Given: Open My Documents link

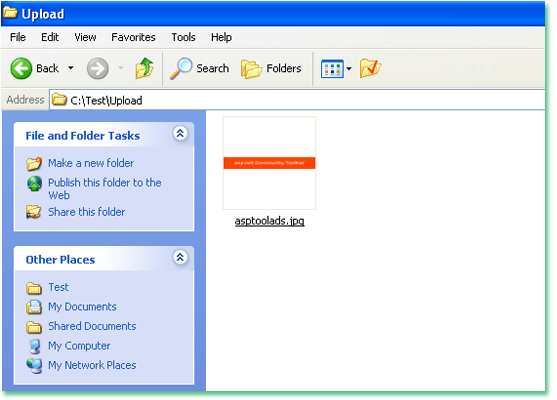Looking at the screenshot, I should [82, 307].
